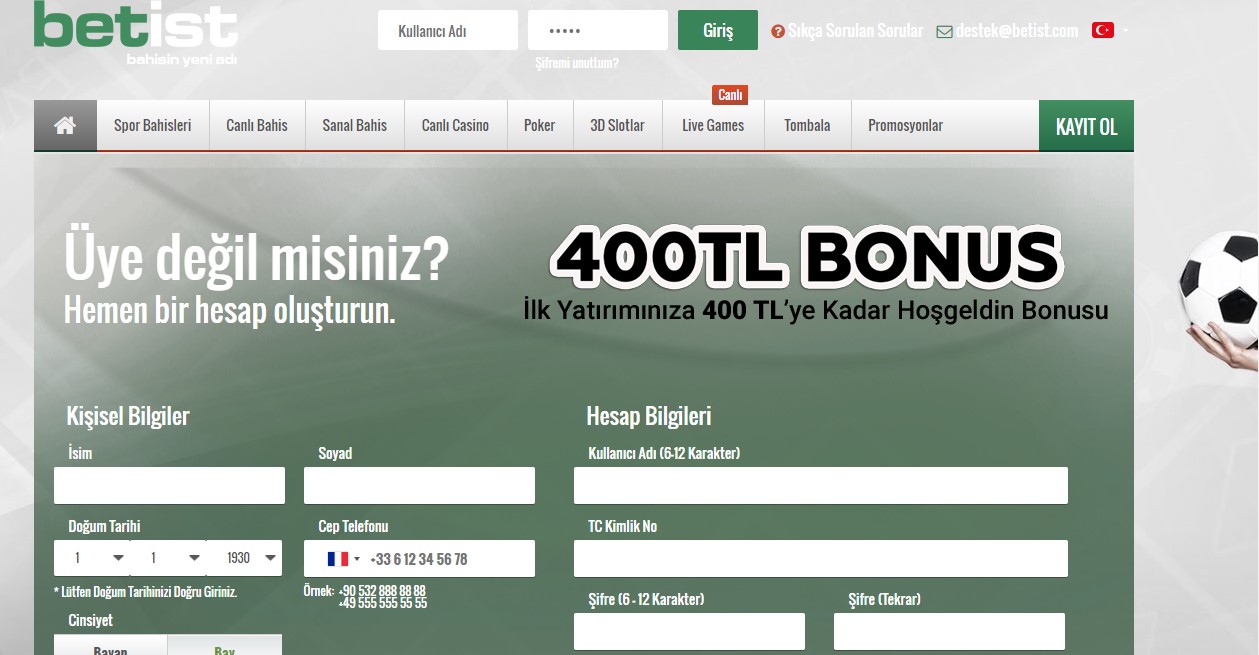The image size is (1259, 655).
Task: Click the home icon in navigation bar
Action: coord(65,125)
